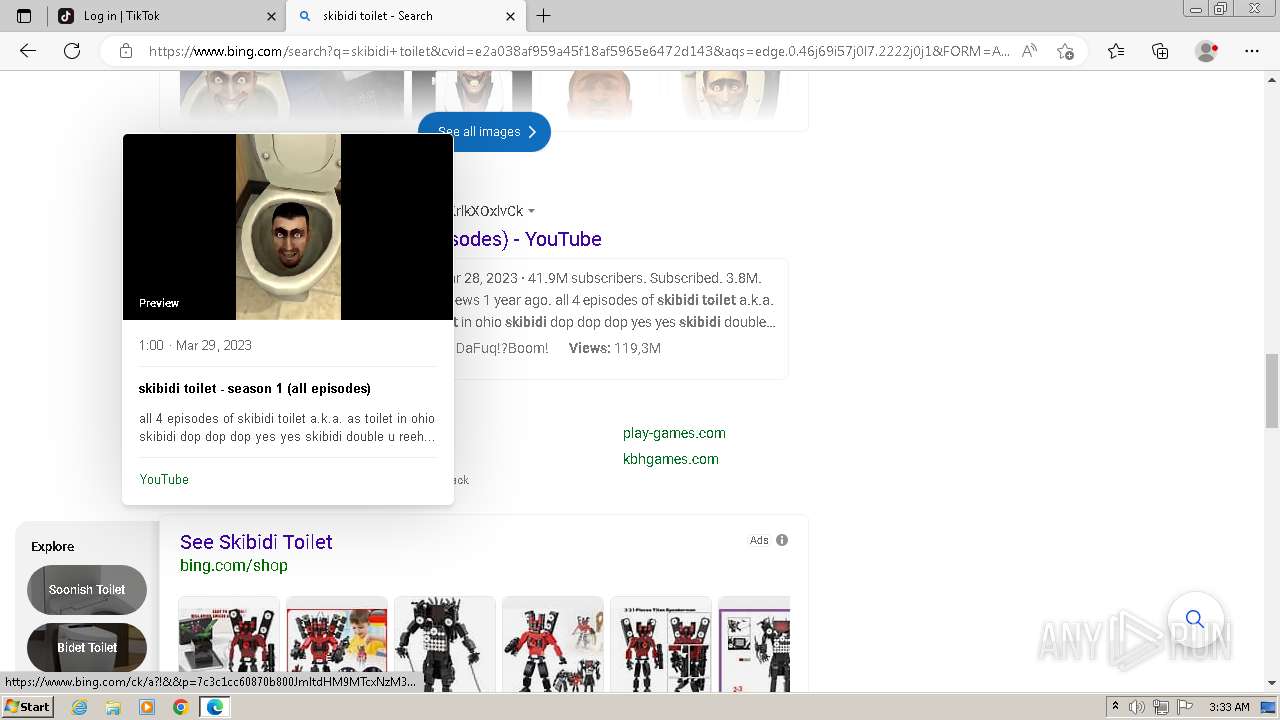This screenshot has width=1280, height=720.
Task: Open the See Skibidi Toilet heading
Action: 256,542
